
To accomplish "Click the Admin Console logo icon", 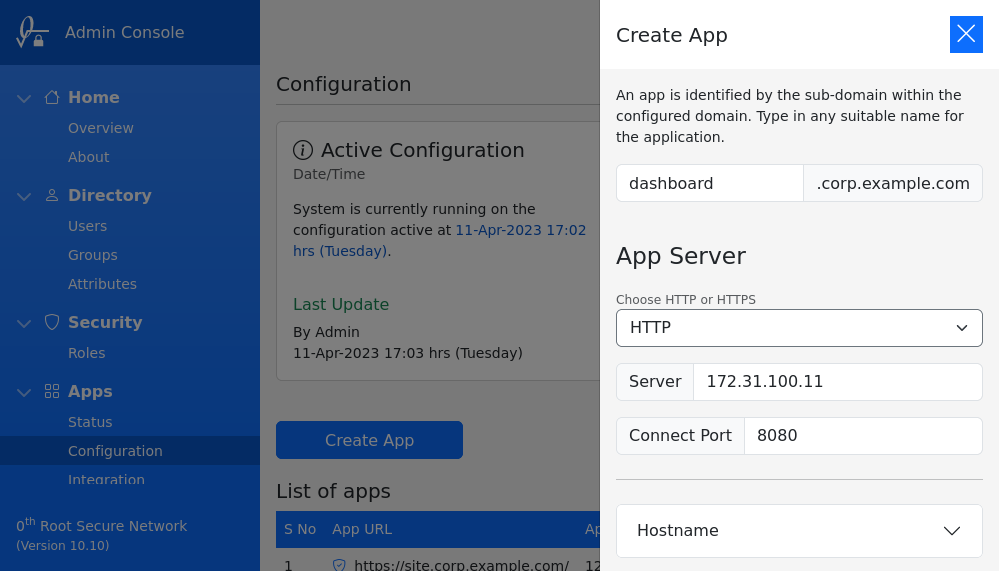I will click(31, 32).
